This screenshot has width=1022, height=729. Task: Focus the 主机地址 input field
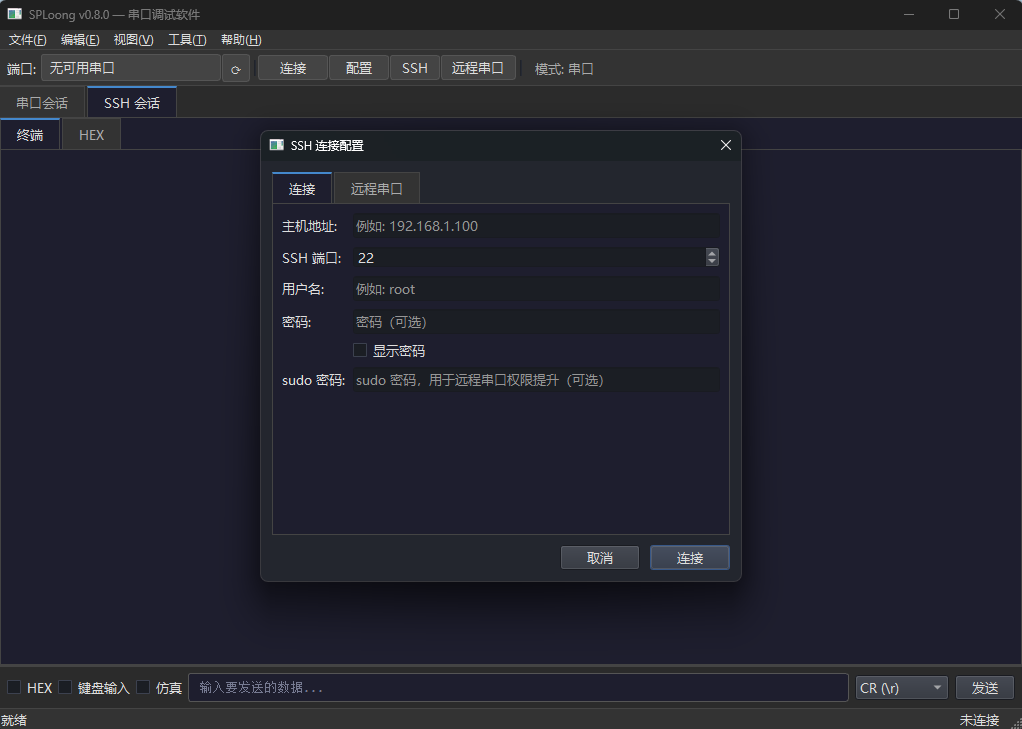click(536, 226)
